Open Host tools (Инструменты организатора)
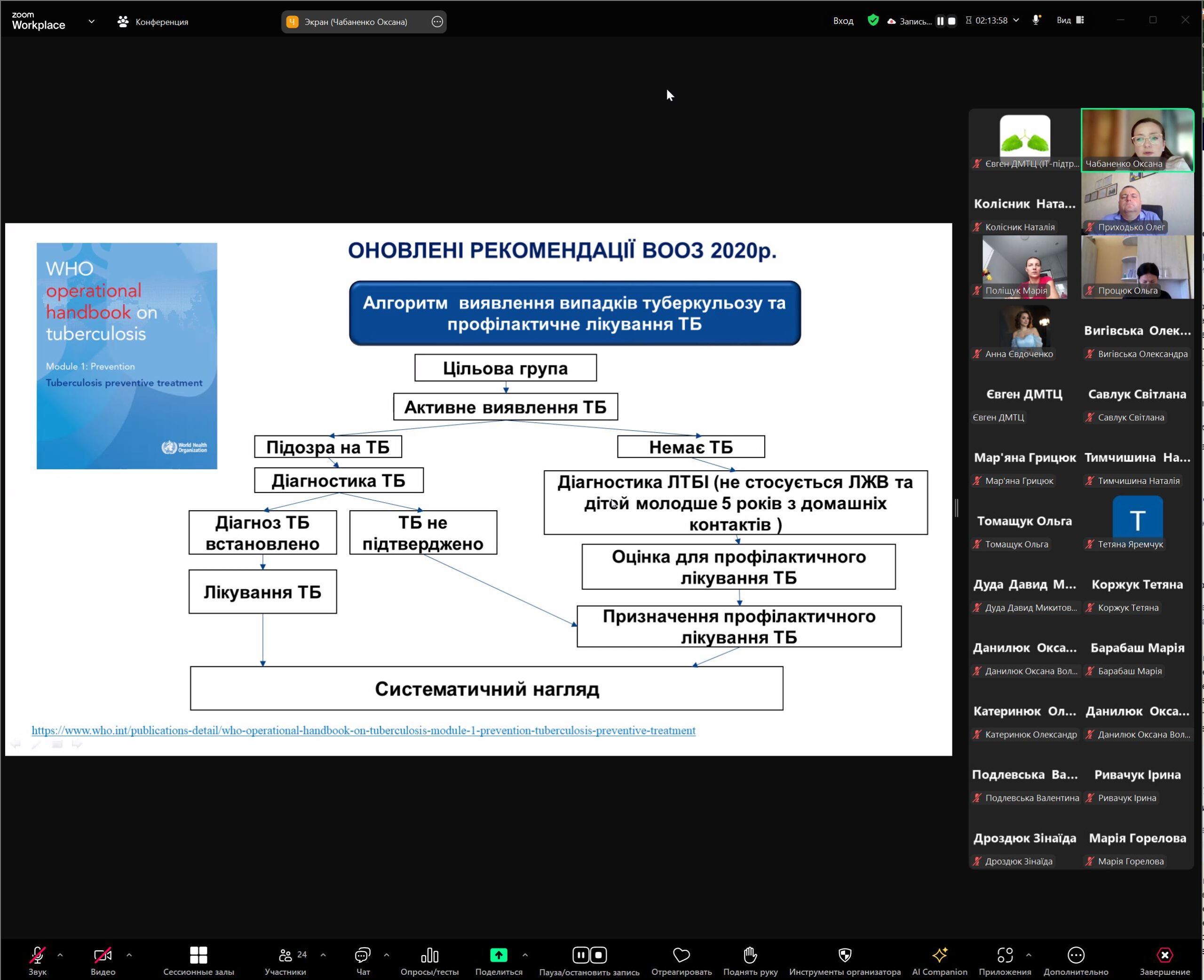Image resolution: width=1204 pixels, height=980 pixels. (844, 959)
